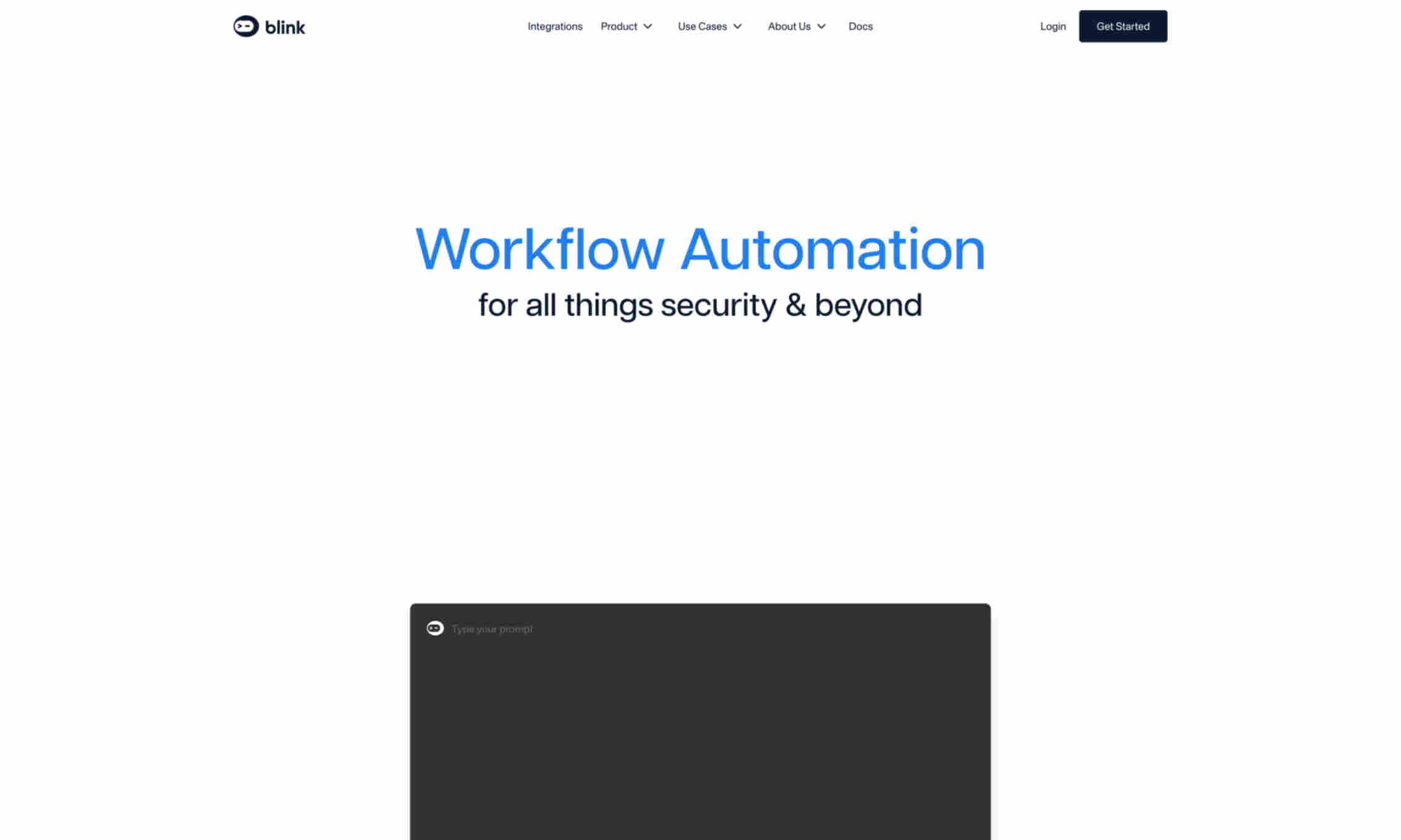The height and width of the screenshot is (840, 1401).
Task: Go to the Docs page
Action: click(x=860, y=26)
